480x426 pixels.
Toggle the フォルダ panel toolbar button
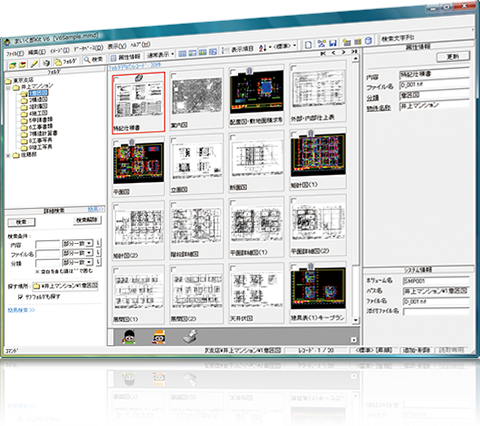click(66, 62)
